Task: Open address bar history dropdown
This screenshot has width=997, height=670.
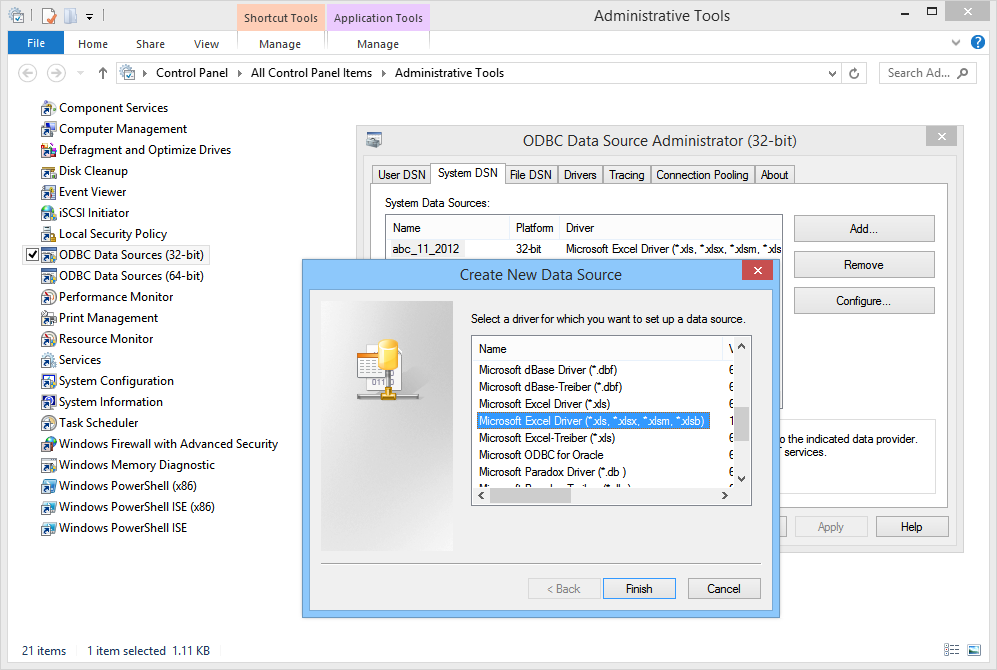Action: [x=832, y=74]
